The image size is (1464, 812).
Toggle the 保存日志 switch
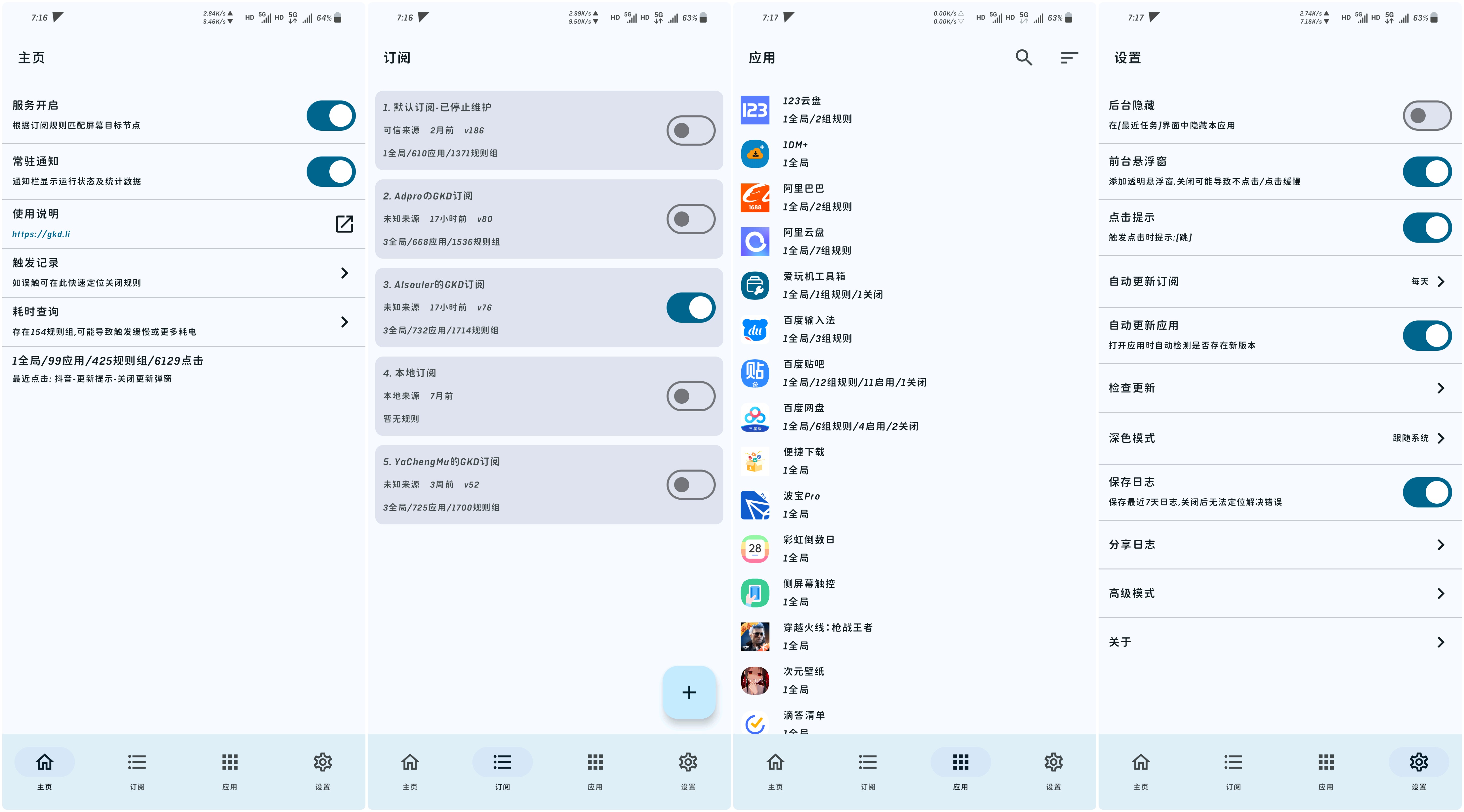click(1427, 492)
